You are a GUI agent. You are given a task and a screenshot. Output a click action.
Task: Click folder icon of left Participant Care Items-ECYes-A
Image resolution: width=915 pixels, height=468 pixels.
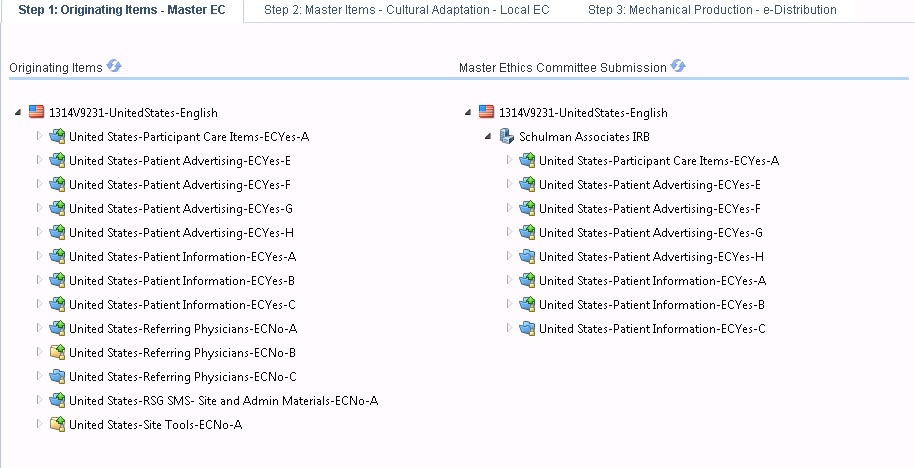click(x=57, y=137)
